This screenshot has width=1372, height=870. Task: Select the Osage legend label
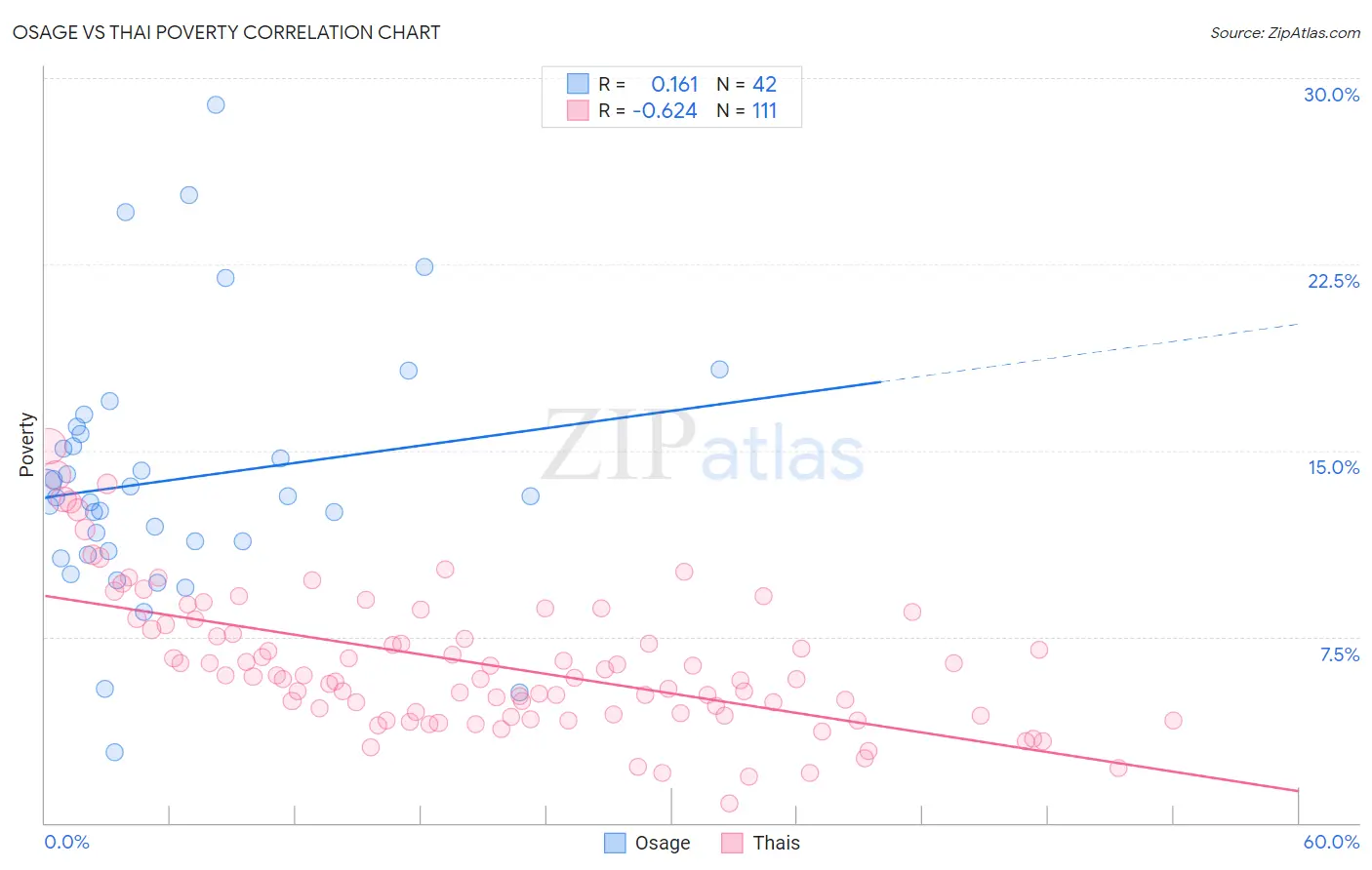663,843
